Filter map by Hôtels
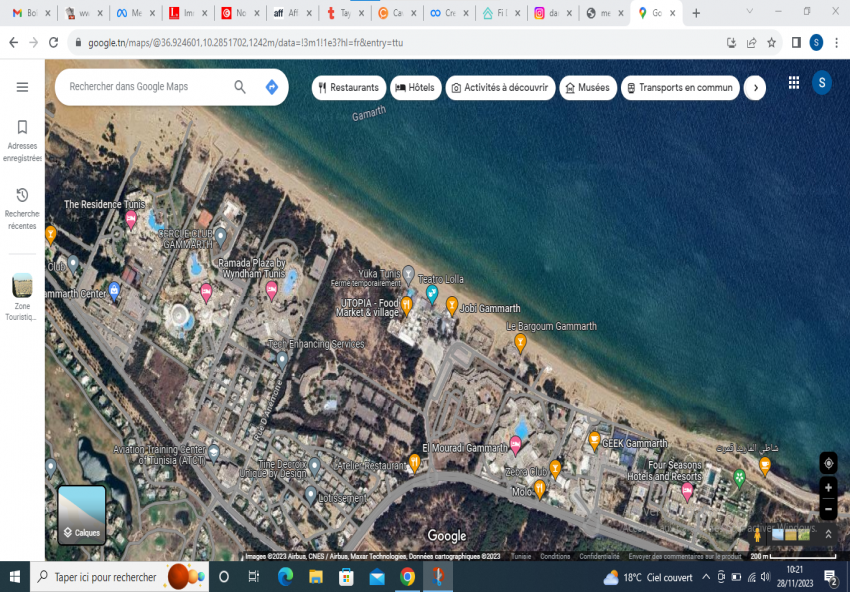Screen dimensions: 850x592 pyautogui.click(x=415, y=88)
